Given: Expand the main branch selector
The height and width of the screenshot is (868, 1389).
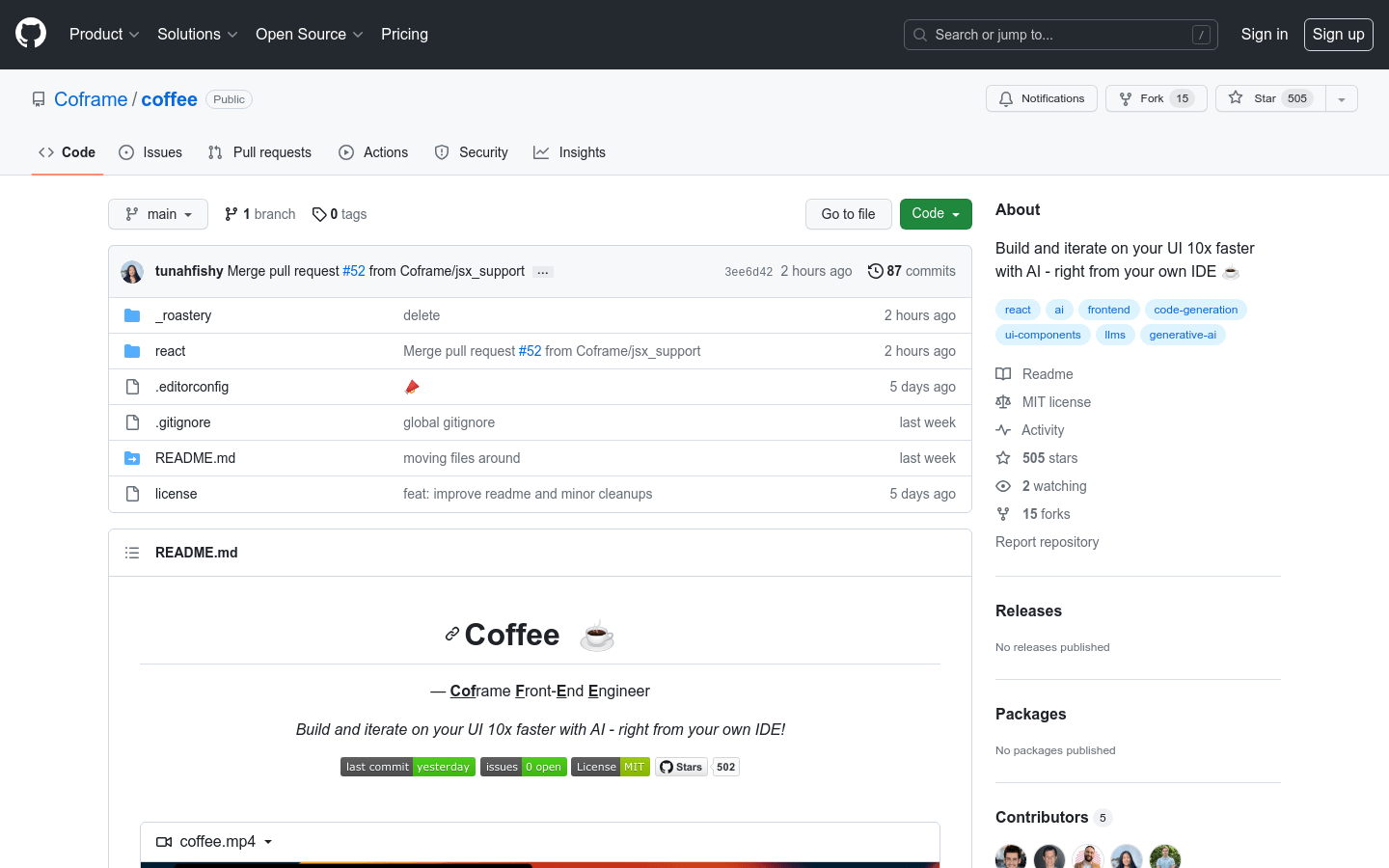Looking at the screenshot, I should (x=158, y=214).
